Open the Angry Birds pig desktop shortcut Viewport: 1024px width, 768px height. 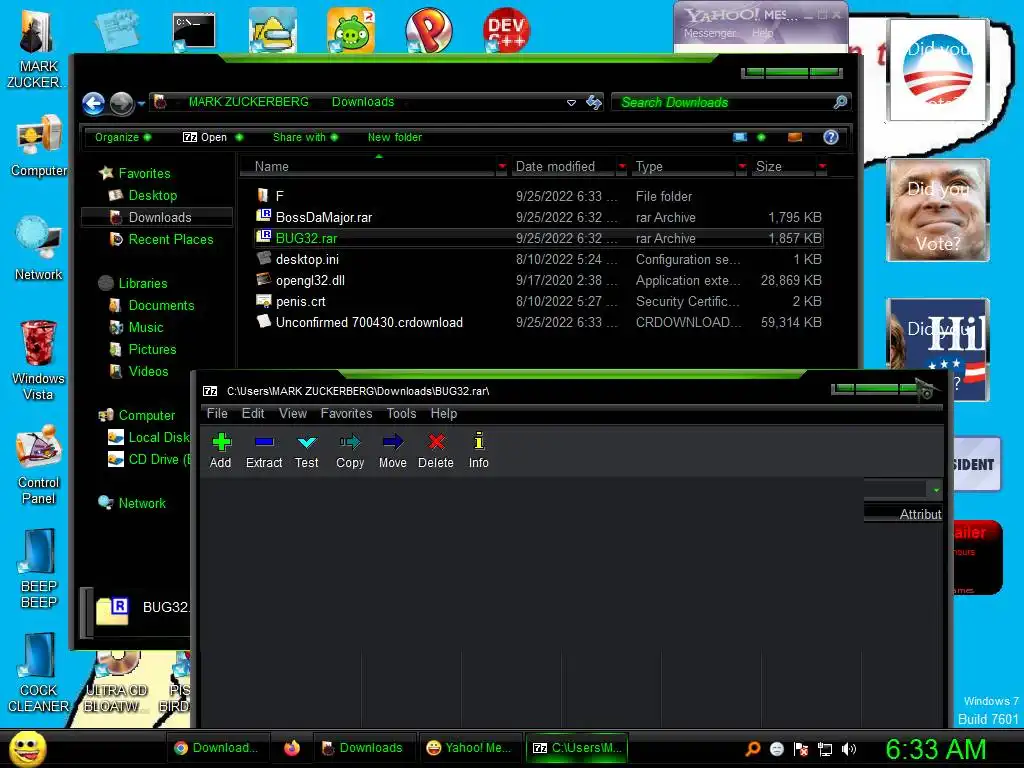(x=351, y=29)
